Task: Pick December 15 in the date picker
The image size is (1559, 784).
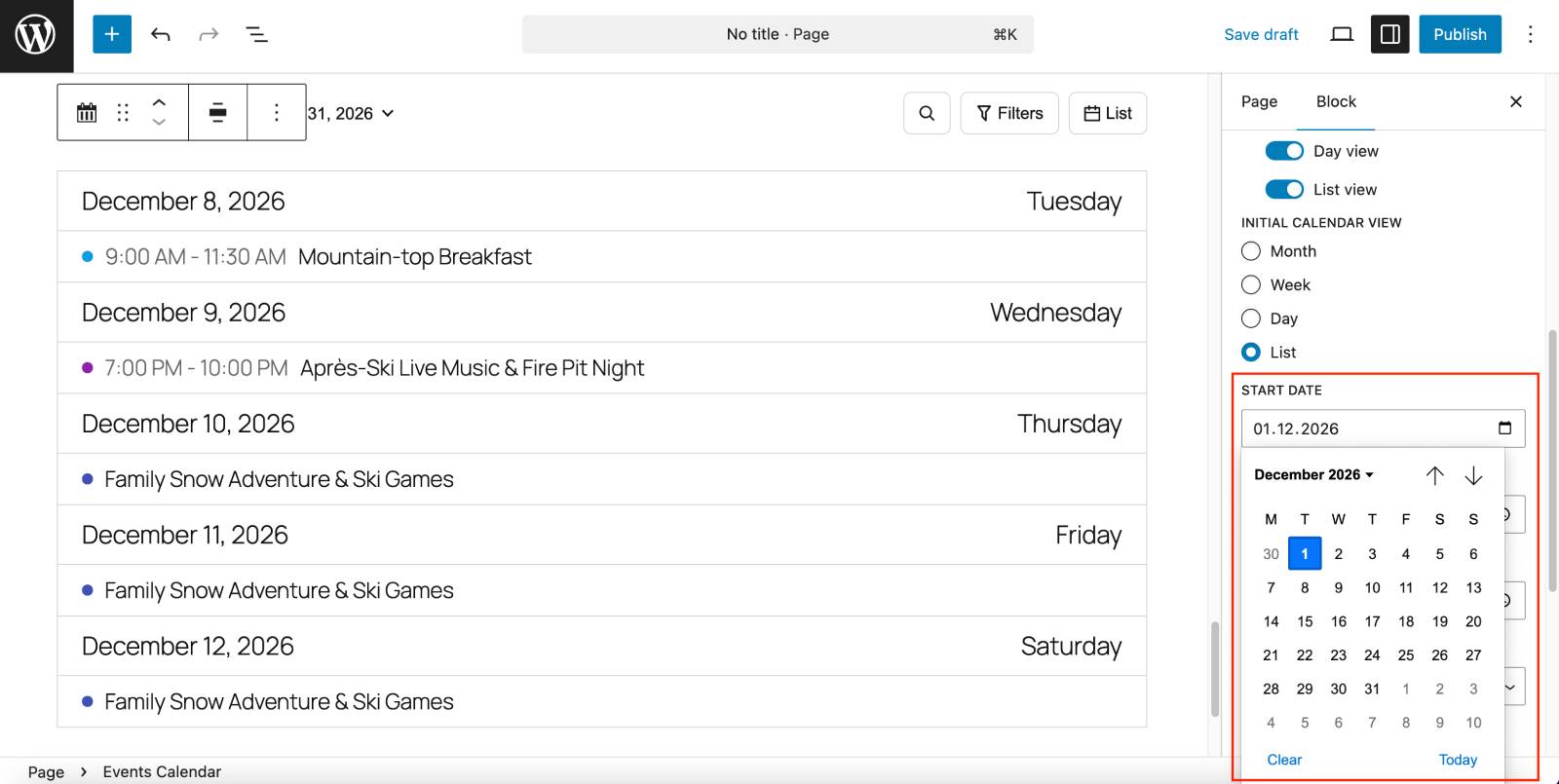Action: click(1305, 621)
